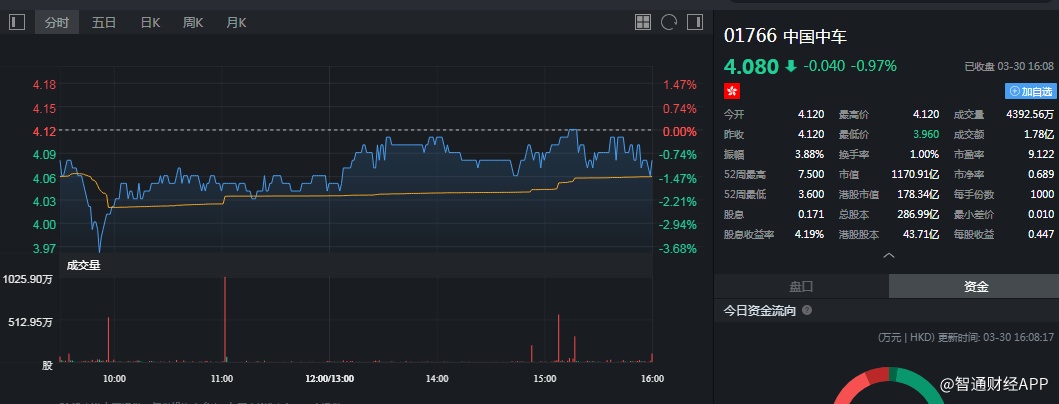Switch to the 五日 chart tab
The image size is (1059, 404).
coord(104,22)
